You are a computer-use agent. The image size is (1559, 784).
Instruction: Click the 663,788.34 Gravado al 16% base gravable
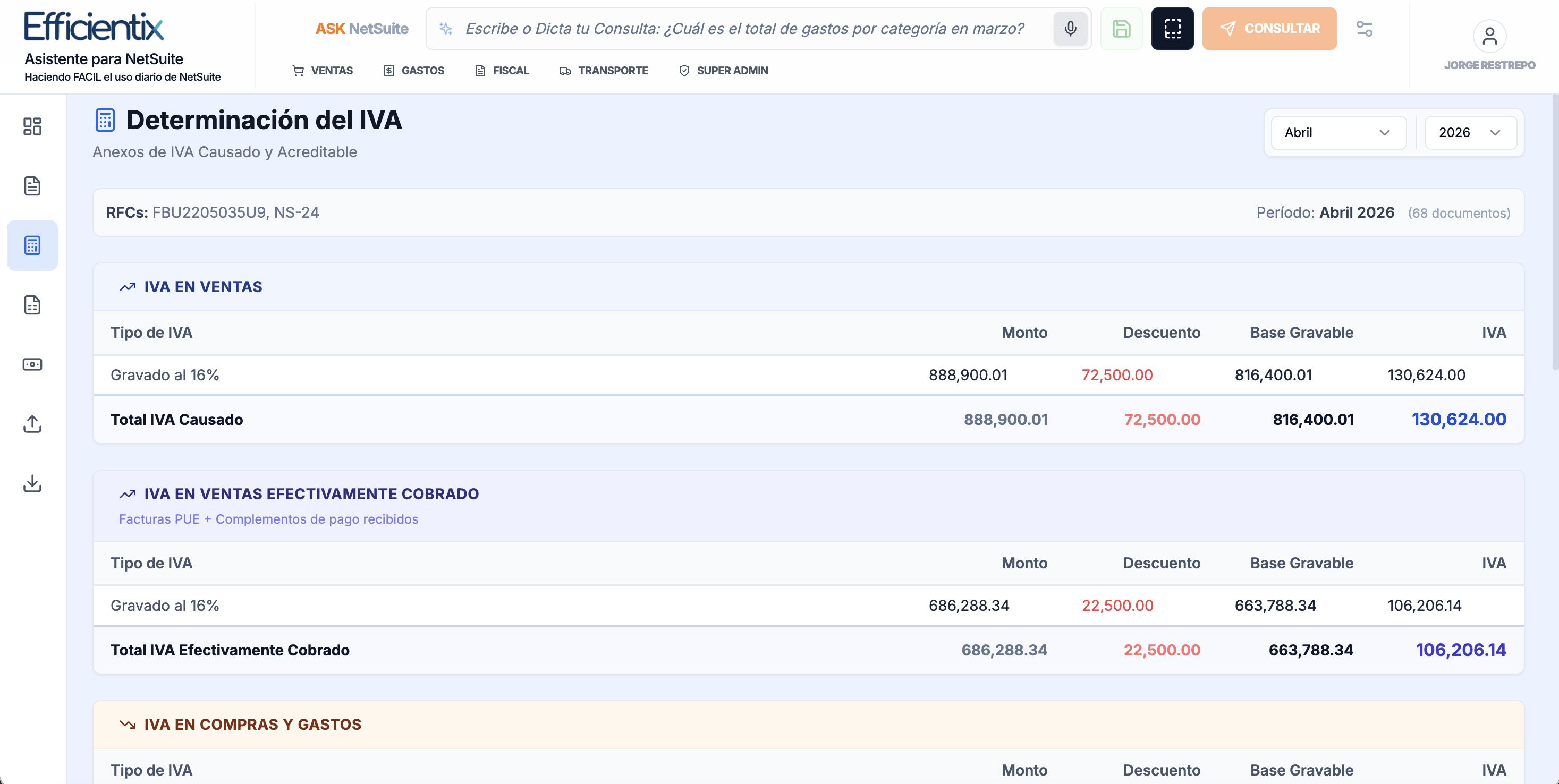click(1275, 606)
